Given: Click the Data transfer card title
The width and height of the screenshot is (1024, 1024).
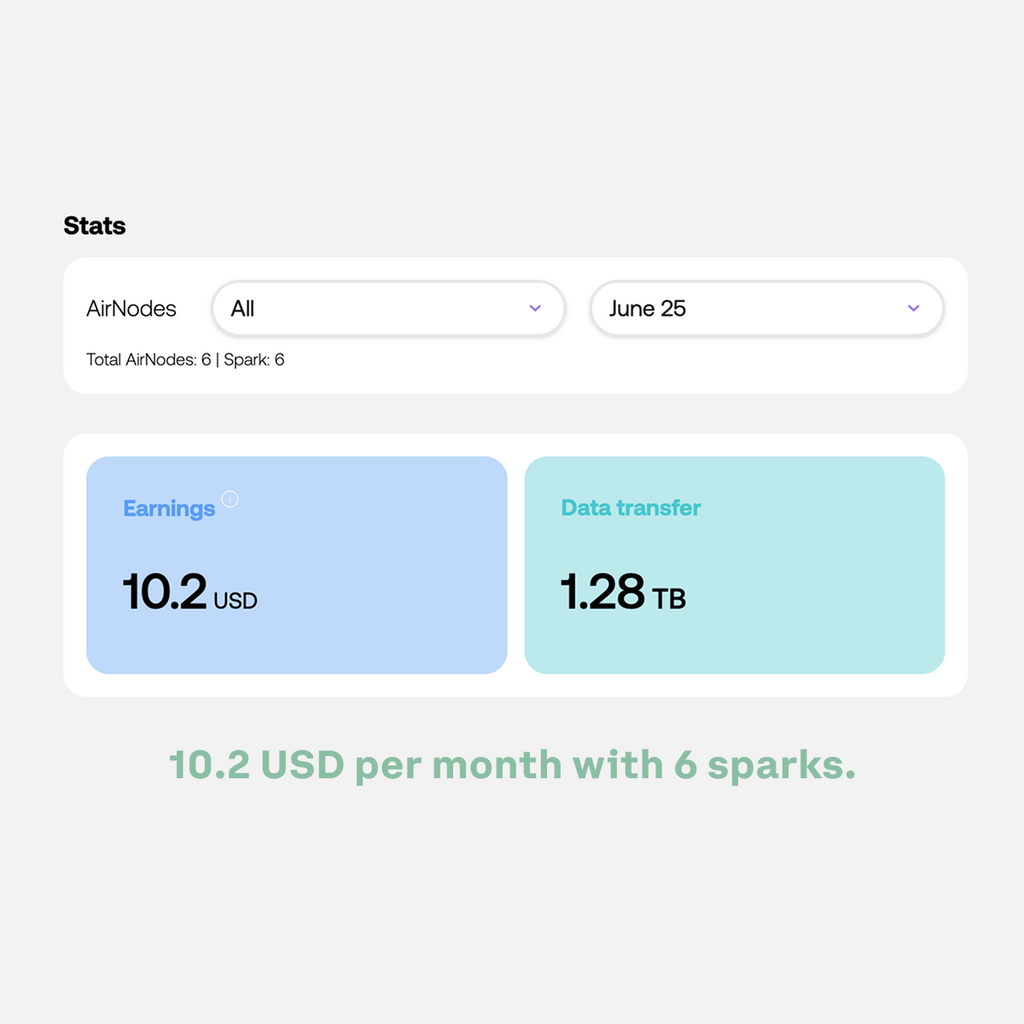Looking at the screenshot, I should [631, 508].
